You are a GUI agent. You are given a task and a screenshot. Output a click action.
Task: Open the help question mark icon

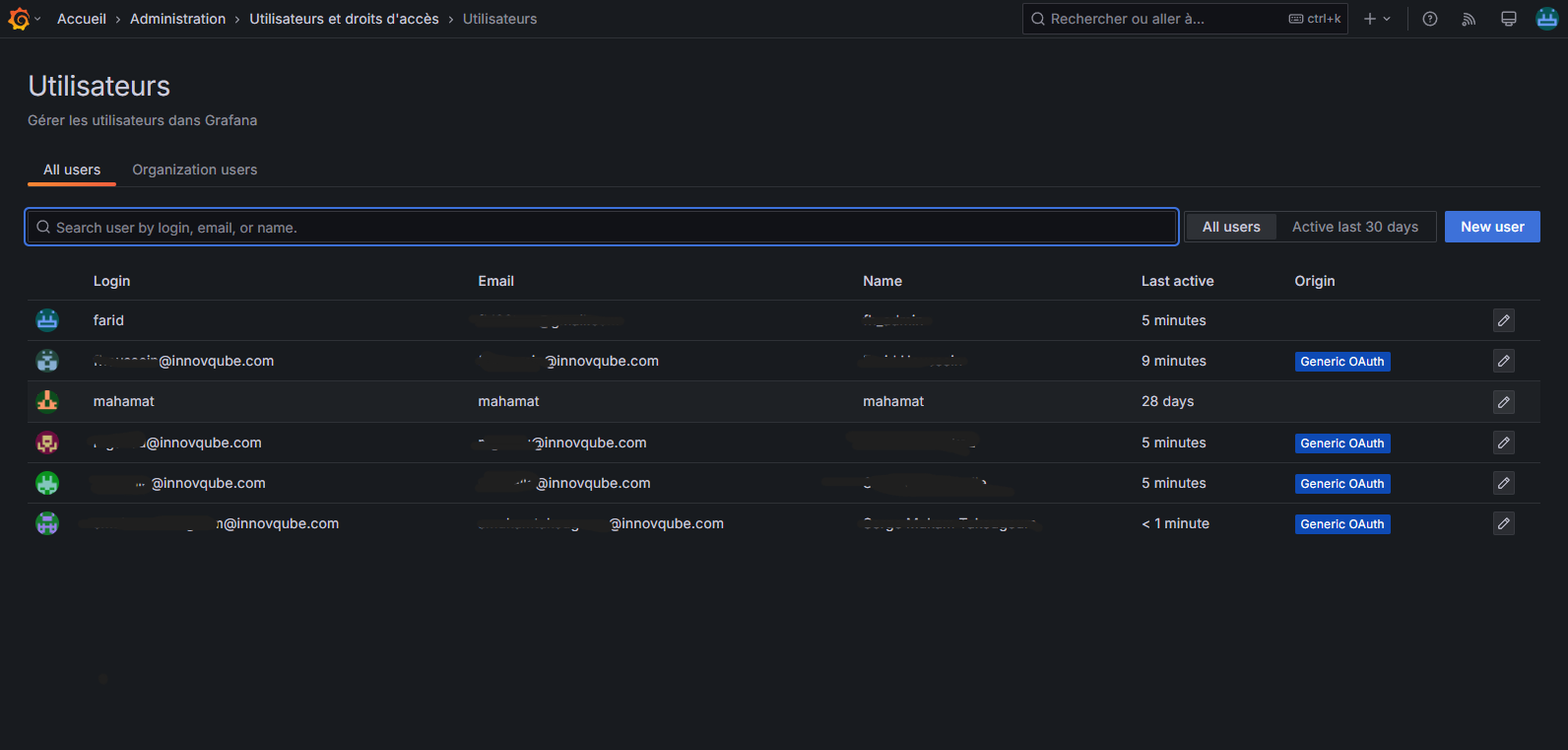[1430, 19]
